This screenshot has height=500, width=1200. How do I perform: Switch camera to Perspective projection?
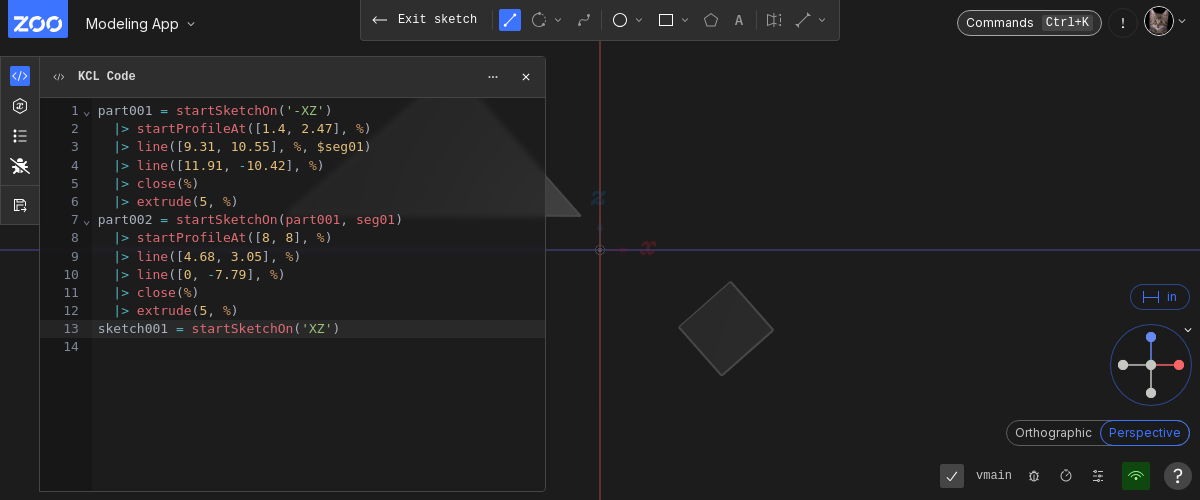click(x=1144, y=433)
